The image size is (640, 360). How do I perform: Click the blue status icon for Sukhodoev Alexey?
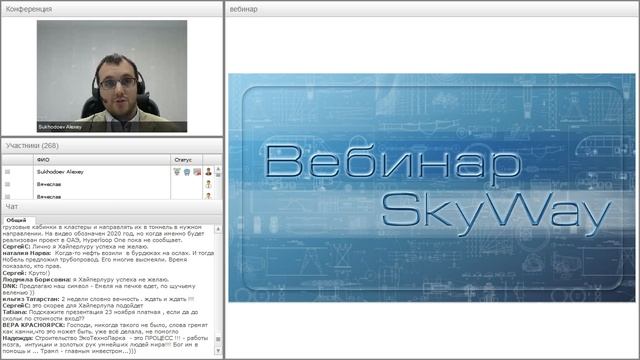tap(187, 172)
